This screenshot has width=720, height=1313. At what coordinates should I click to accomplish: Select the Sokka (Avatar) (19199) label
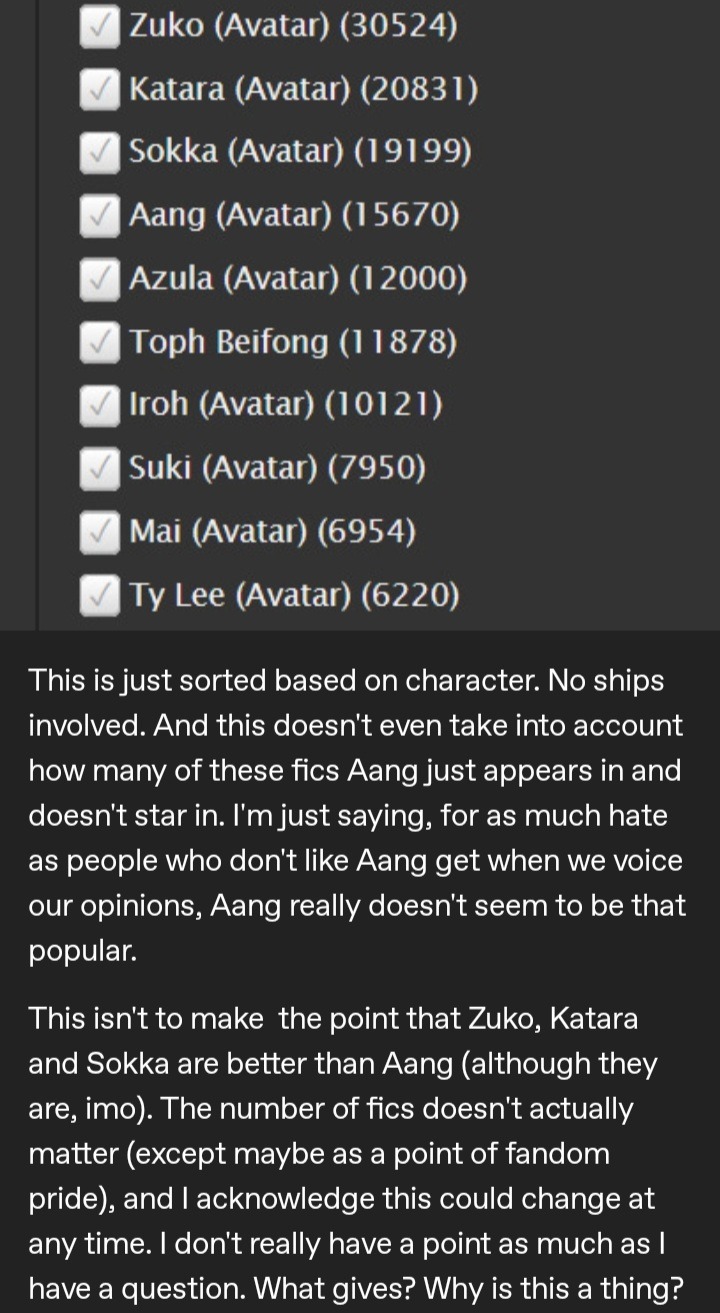[300, 152]
